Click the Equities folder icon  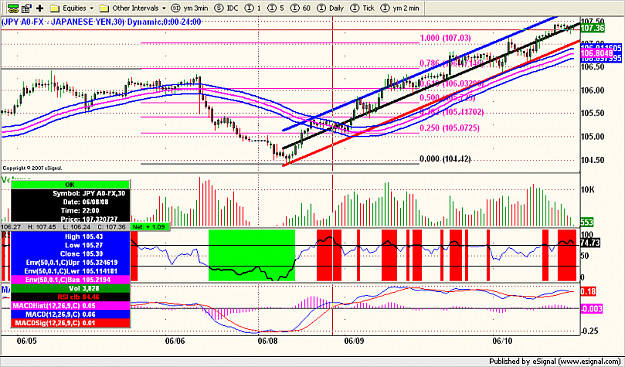click(55, 8)
